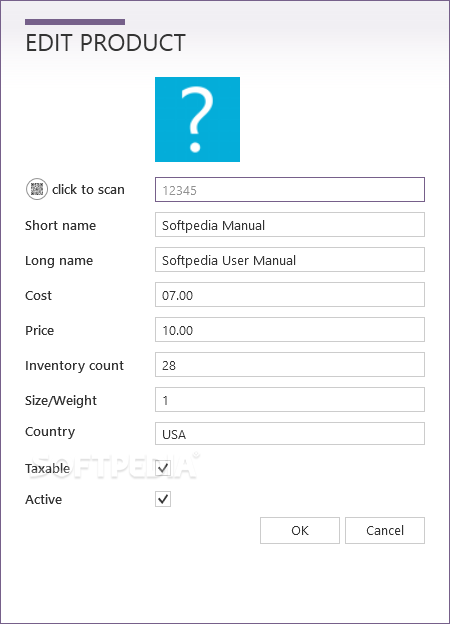This screenshot has height=624, width=450.
Task: Click the question mark product image
Action: point(197,119)
